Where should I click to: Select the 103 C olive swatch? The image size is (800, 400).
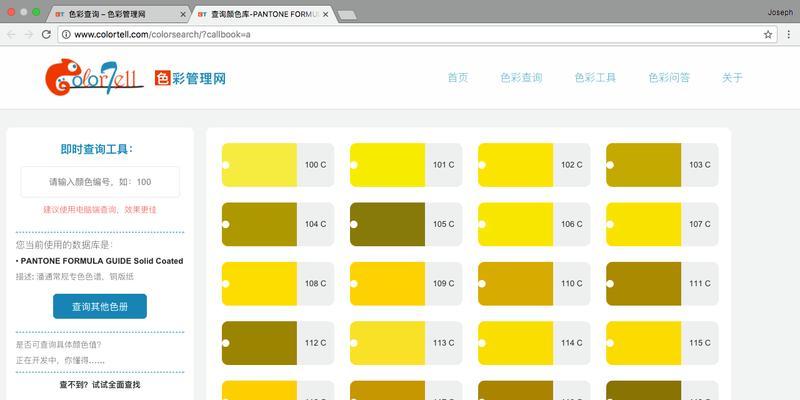tap(662, 165)
